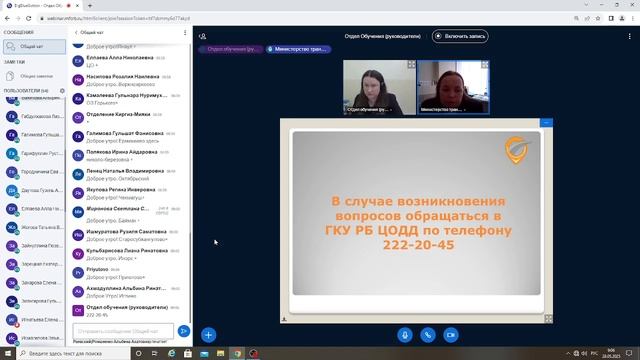Open File Explorer from the taskbar
Viewport: 640px width, 360px height.
point(220,353)
